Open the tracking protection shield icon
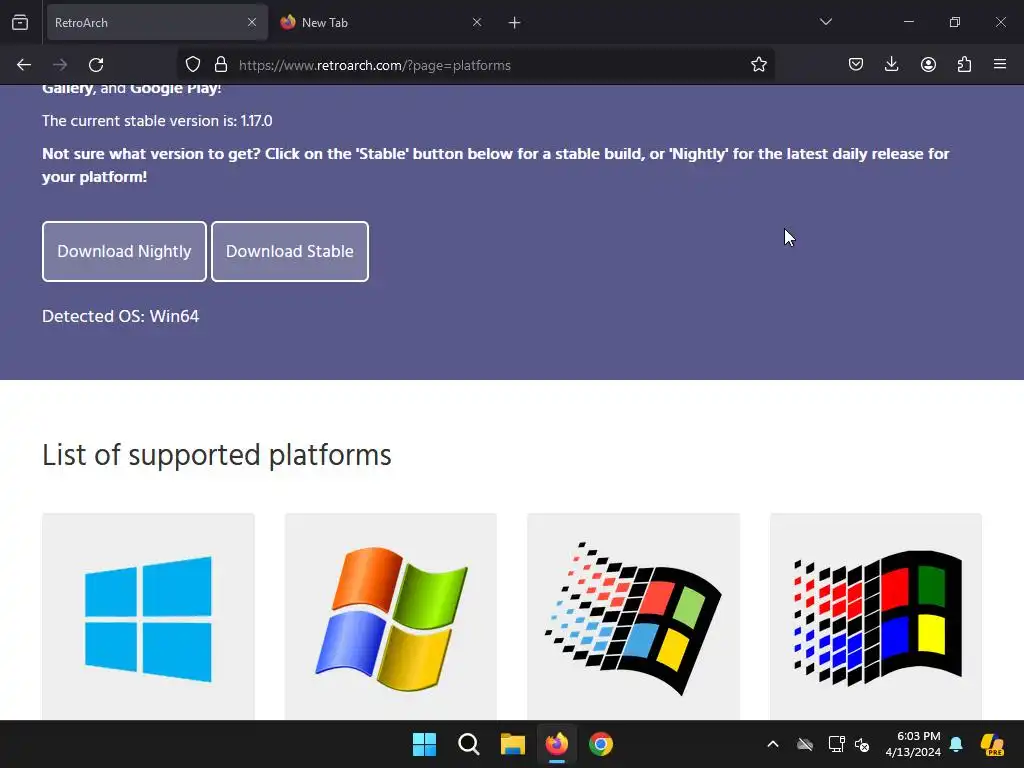 193,65
